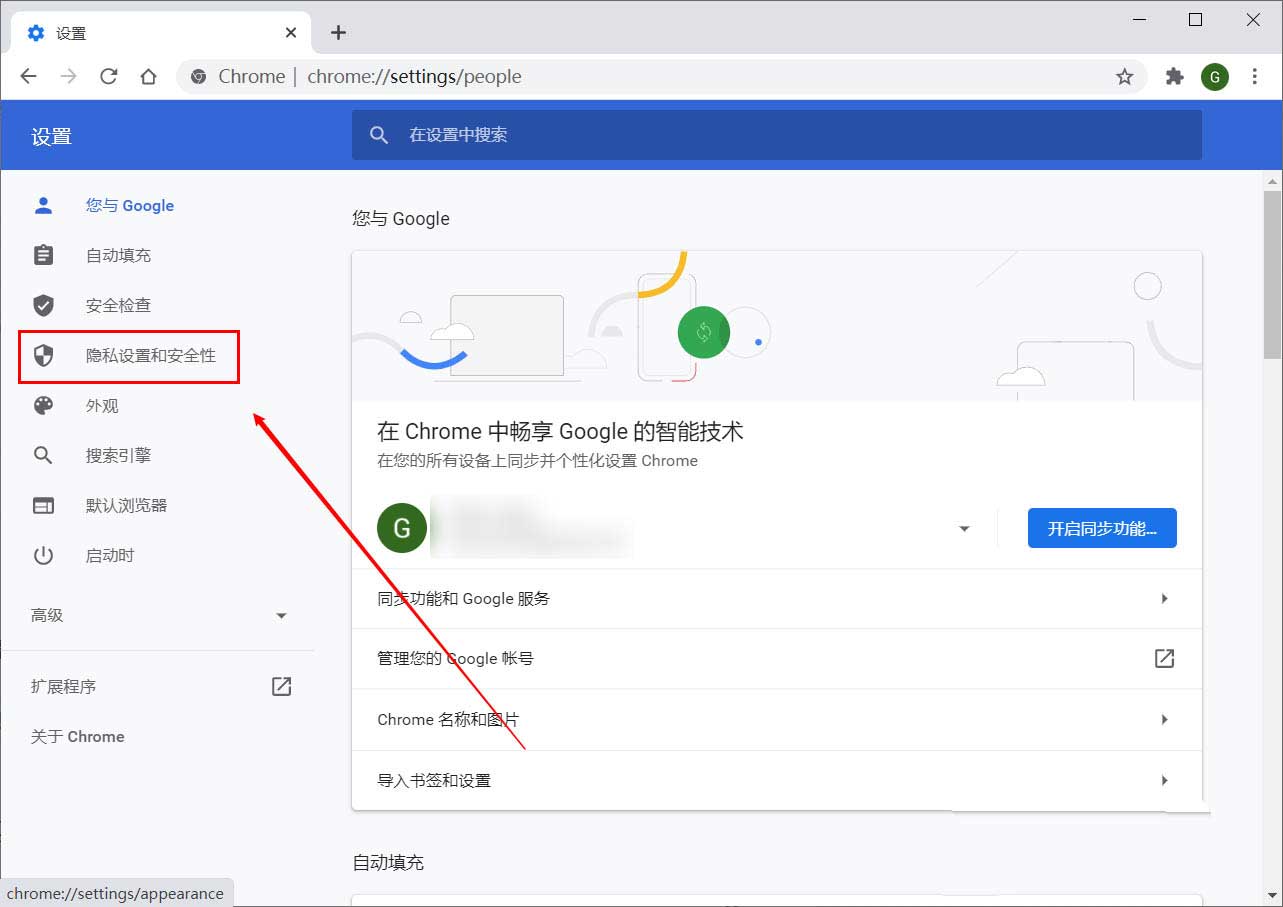This screenshot has height=907, width=1283.
Task: Expand the account dropdown arrow in sync card
Action: pyautogui.click(x=964, y=529)
